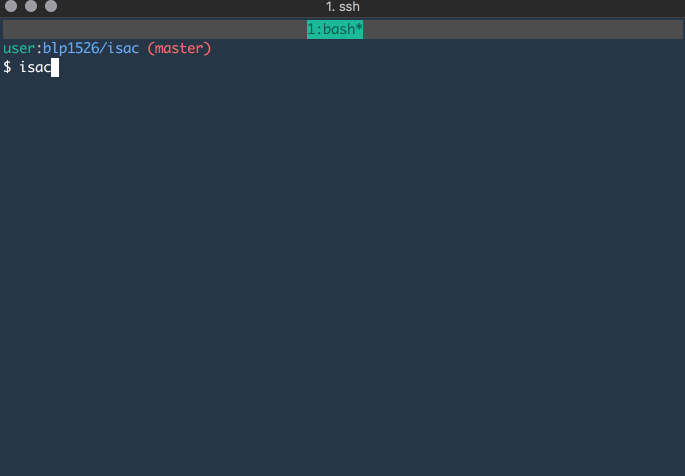Click the 'user' text in prompt
This screenshot has width=685, height=476.
point(19,48)
